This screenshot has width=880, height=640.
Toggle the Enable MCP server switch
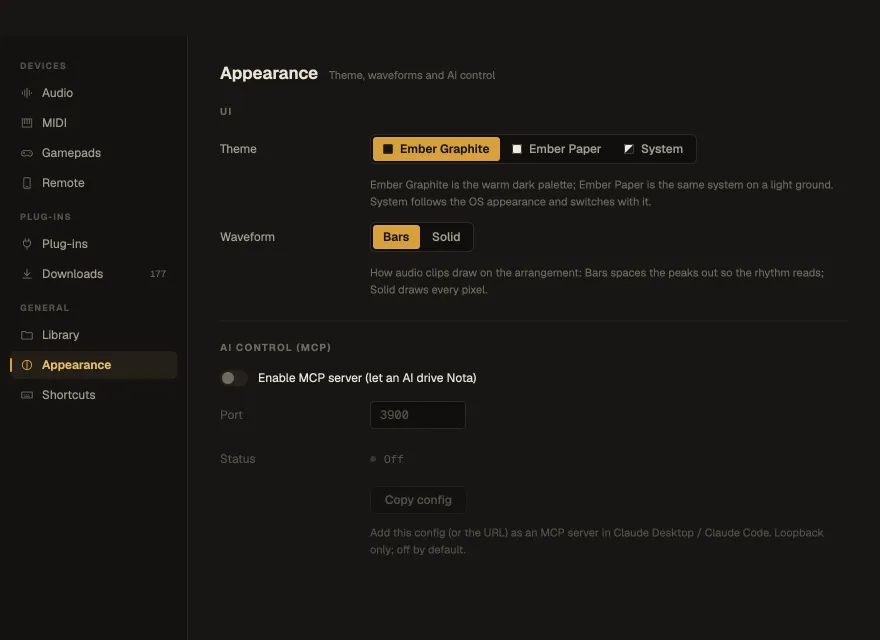click(233, 378)
